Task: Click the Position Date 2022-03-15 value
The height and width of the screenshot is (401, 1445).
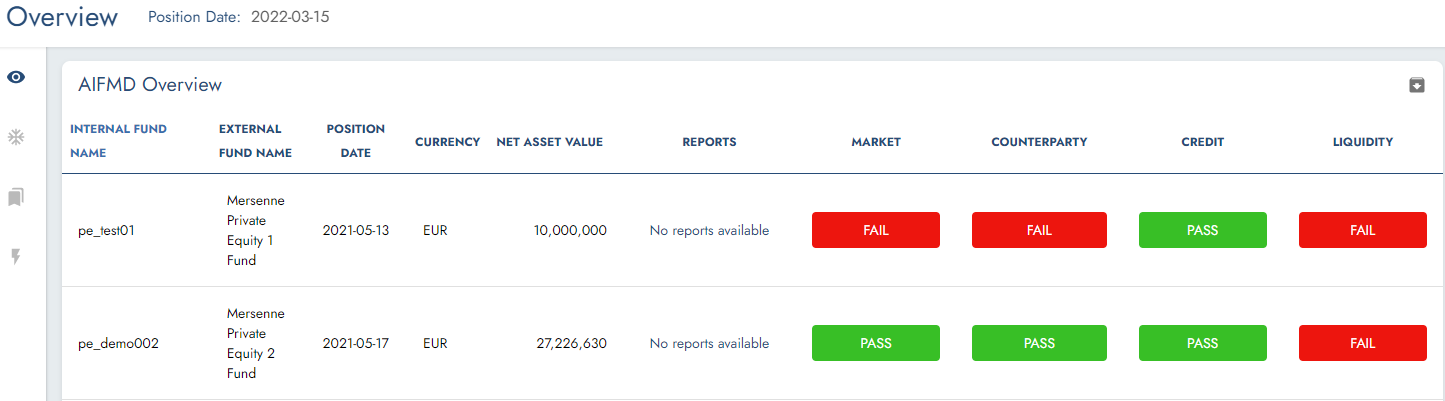Action: (290, 17)
